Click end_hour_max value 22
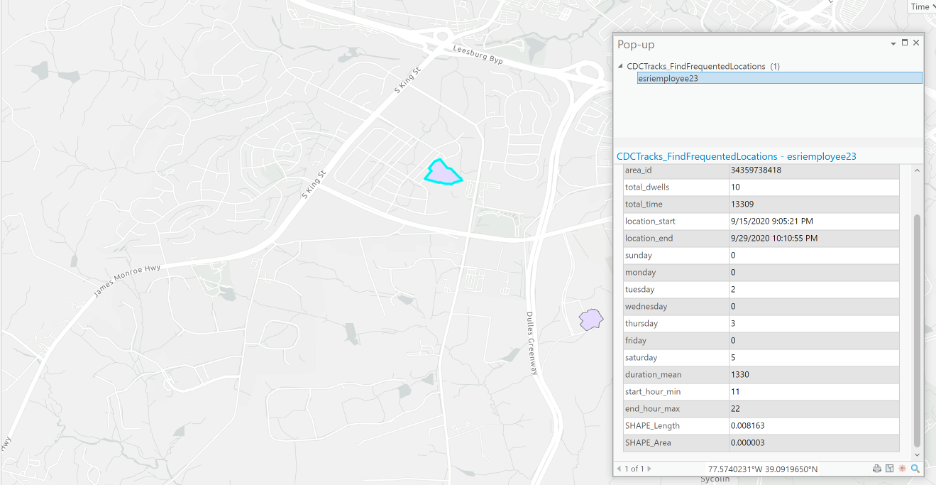The image size is (936, 486). 735,409
